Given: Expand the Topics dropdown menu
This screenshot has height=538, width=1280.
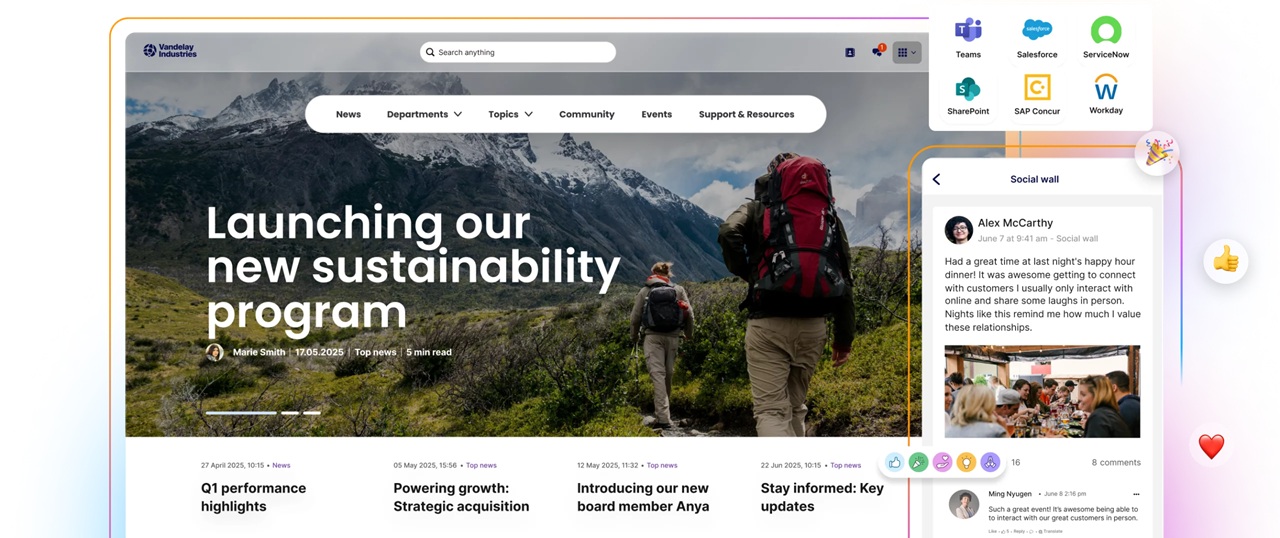Looking at the screenshot, I should coord(510,114).
